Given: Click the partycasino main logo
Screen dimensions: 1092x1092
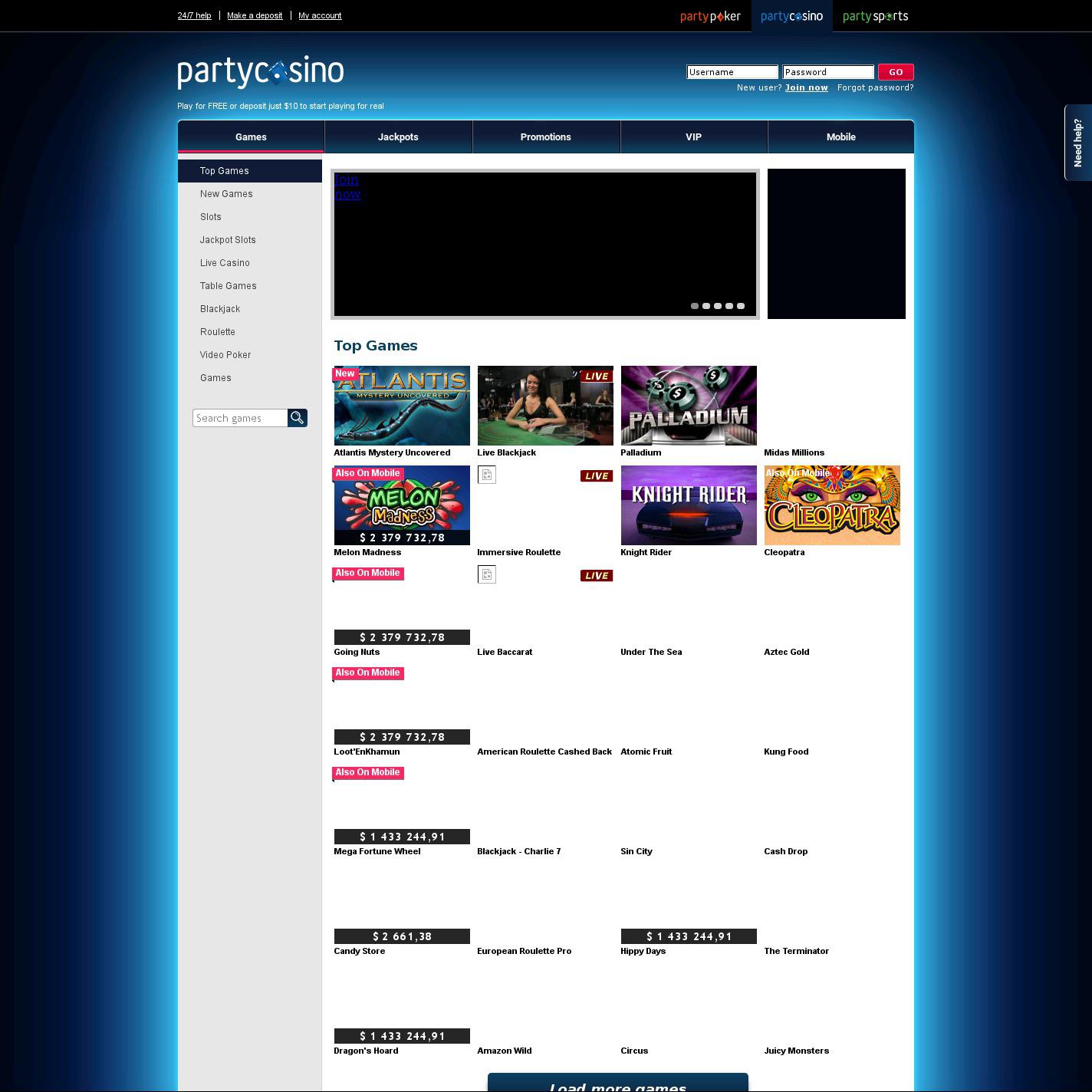Looking at the screenshot, I should (261, 72).
